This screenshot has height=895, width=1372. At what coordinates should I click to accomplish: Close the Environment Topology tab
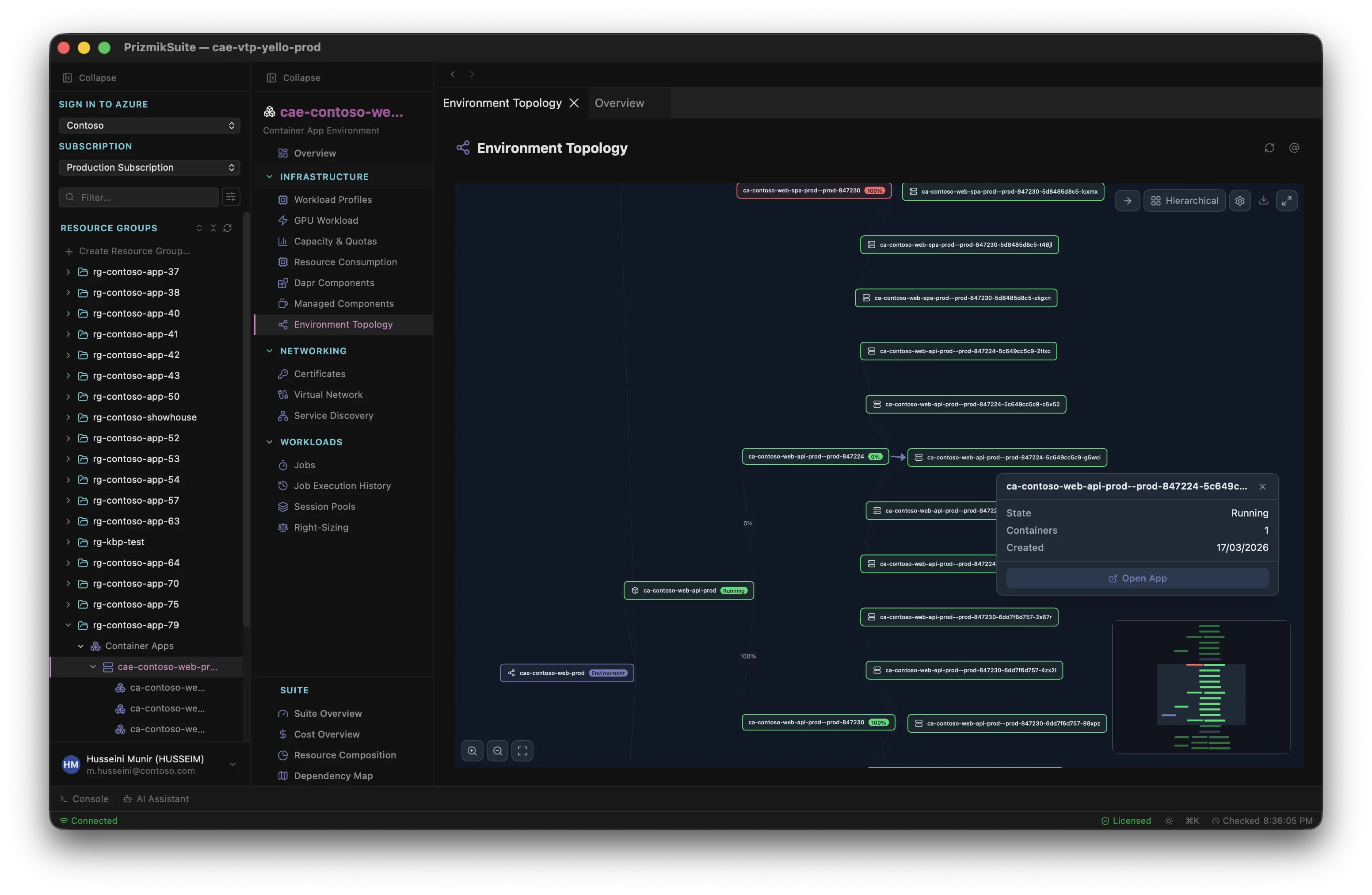click(x=574, y=103)
